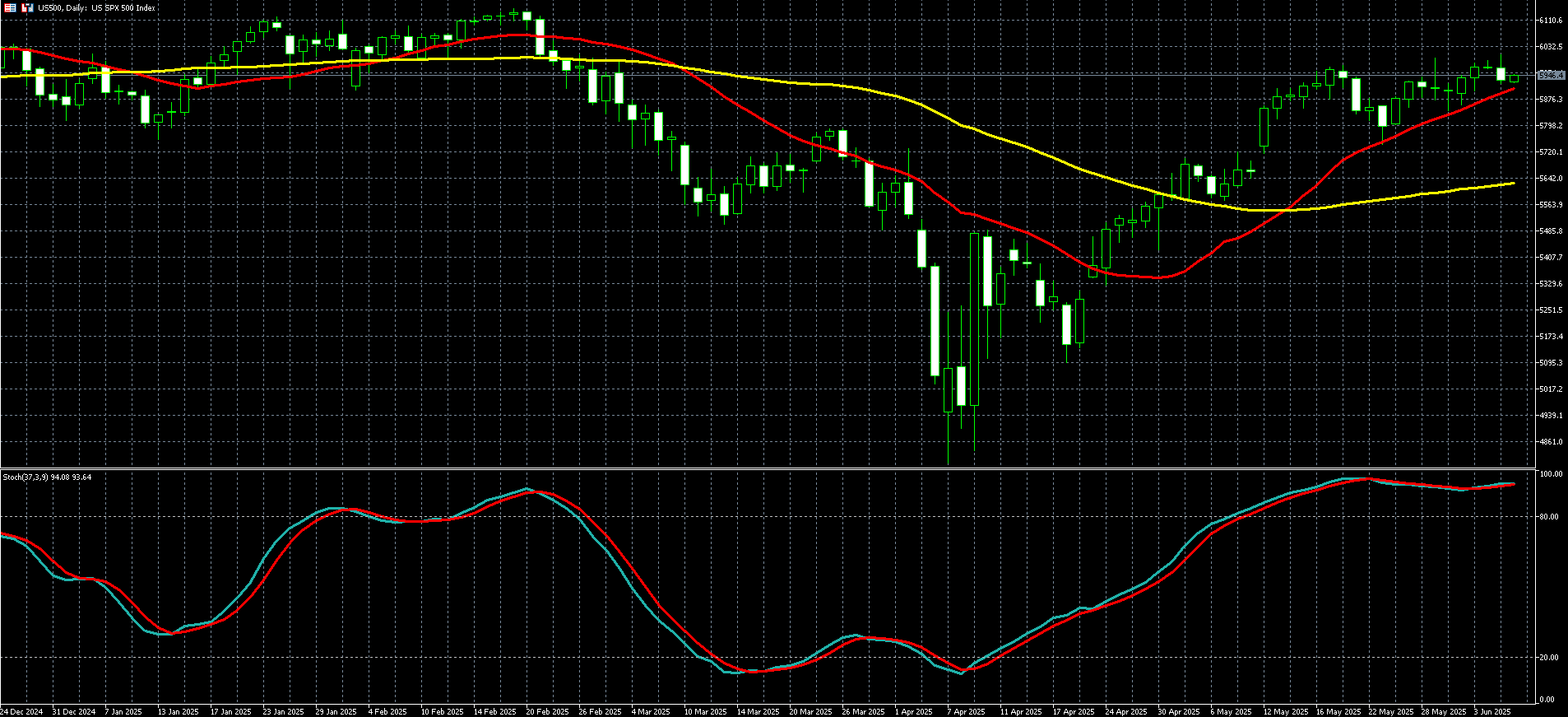
Task: Click the 6110.6 price scale label
Action: pyautogui.click(x=1551, y=21)
